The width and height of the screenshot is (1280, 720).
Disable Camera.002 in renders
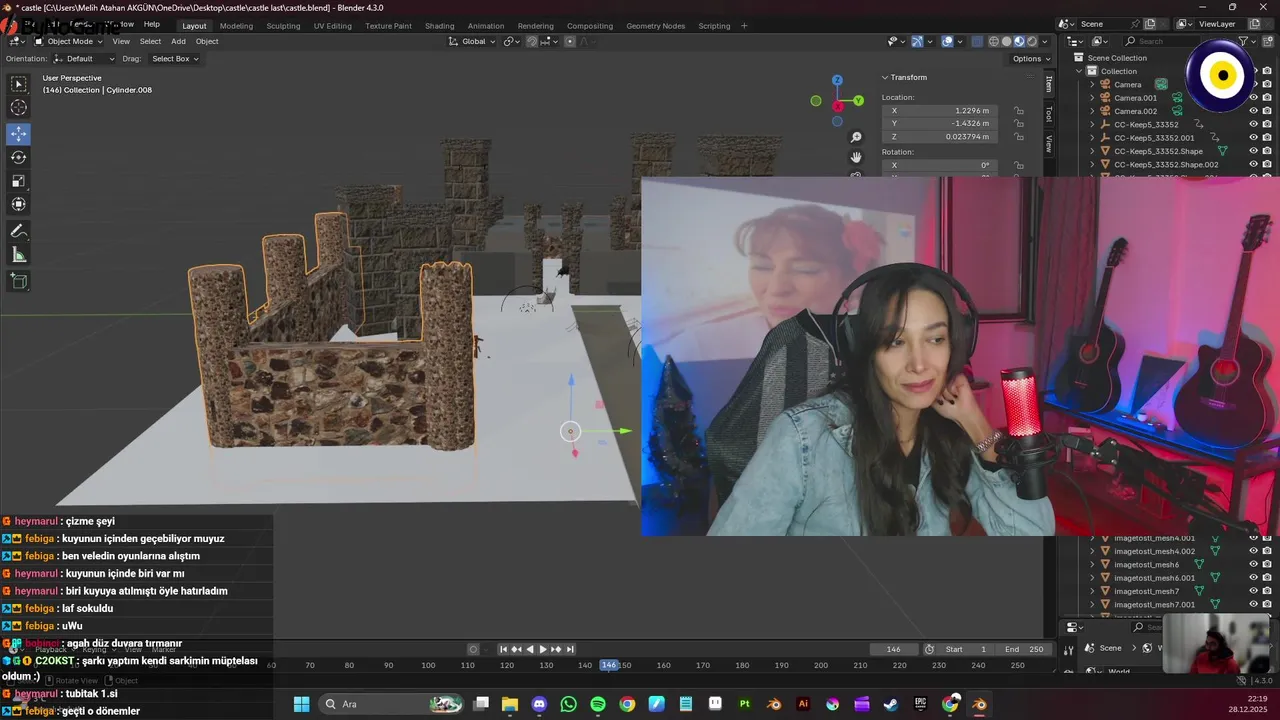1266,111
